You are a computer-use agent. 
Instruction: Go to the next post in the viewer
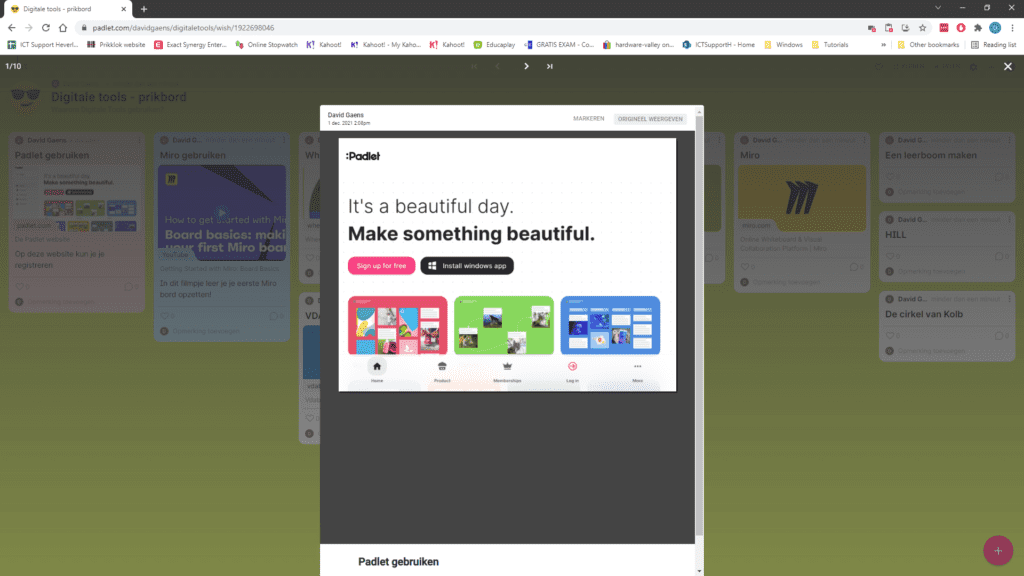click(526, 66)
